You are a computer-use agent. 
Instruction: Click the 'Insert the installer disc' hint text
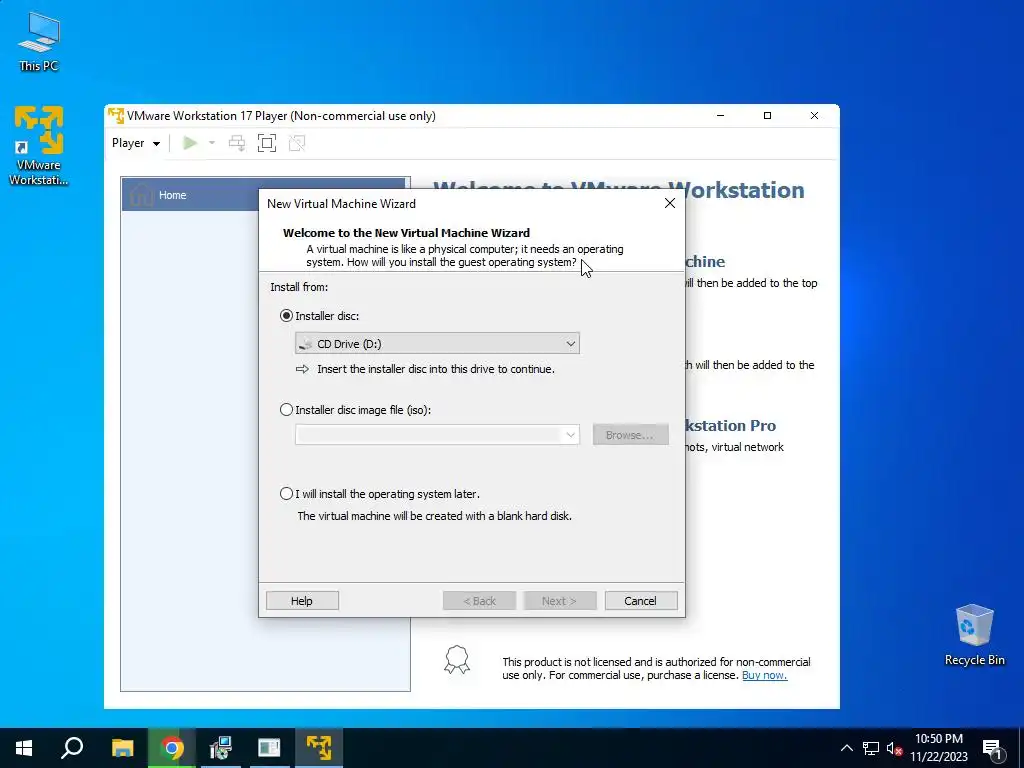point(436,369)
